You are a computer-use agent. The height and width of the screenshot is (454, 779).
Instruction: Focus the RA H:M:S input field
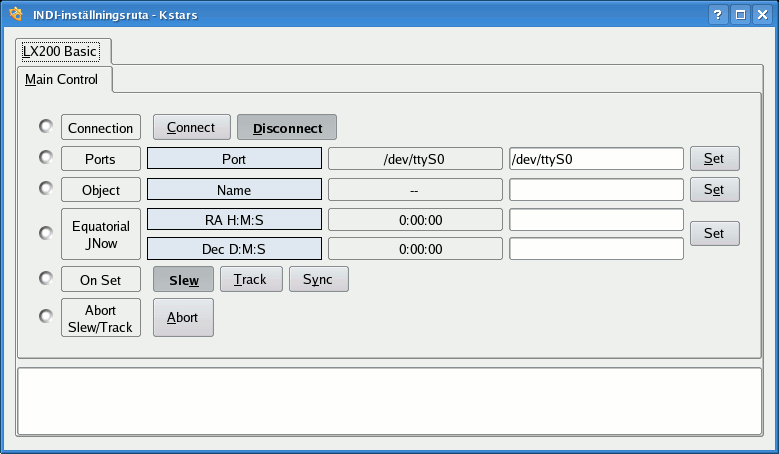pyautogui.click(x=596, y=220)
